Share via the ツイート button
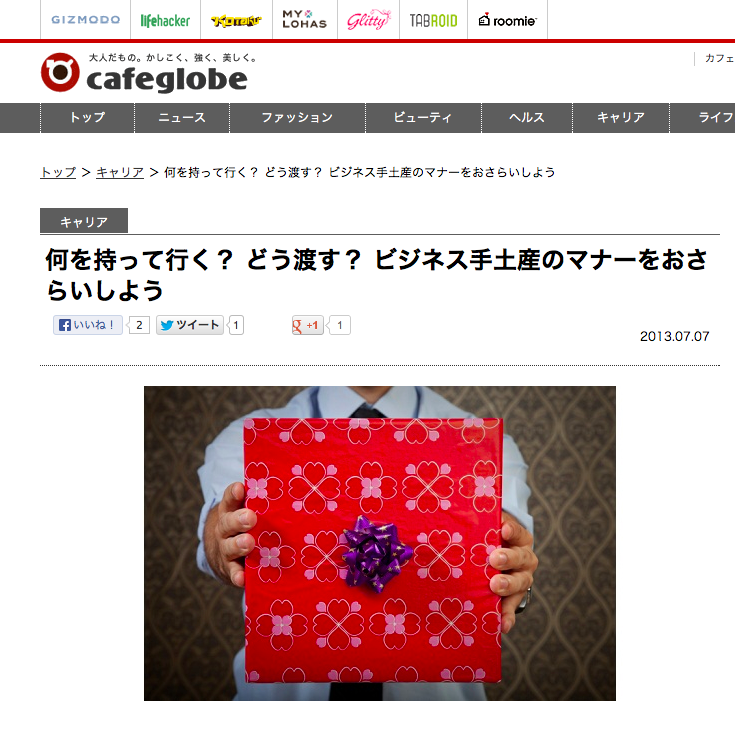The height and width of the screenshot is (735, 735). pos(190,325)
